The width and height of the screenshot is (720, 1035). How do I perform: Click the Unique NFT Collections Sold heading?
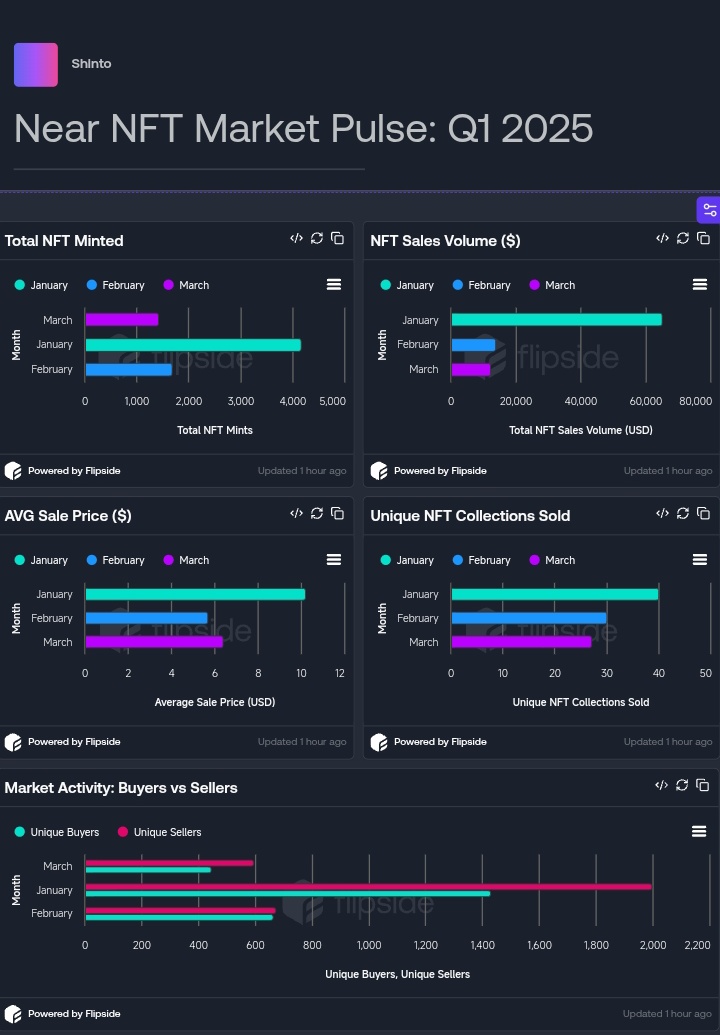[471, 516]
